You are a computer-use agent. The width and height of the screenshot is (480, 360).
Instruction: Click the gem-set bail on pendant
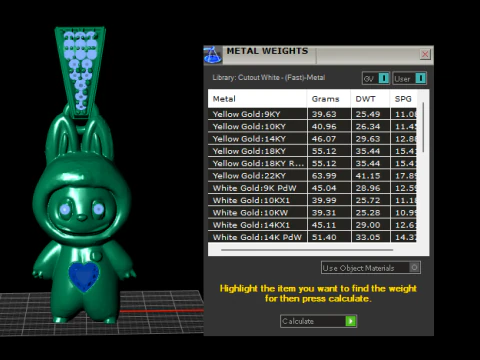point(80,72)
